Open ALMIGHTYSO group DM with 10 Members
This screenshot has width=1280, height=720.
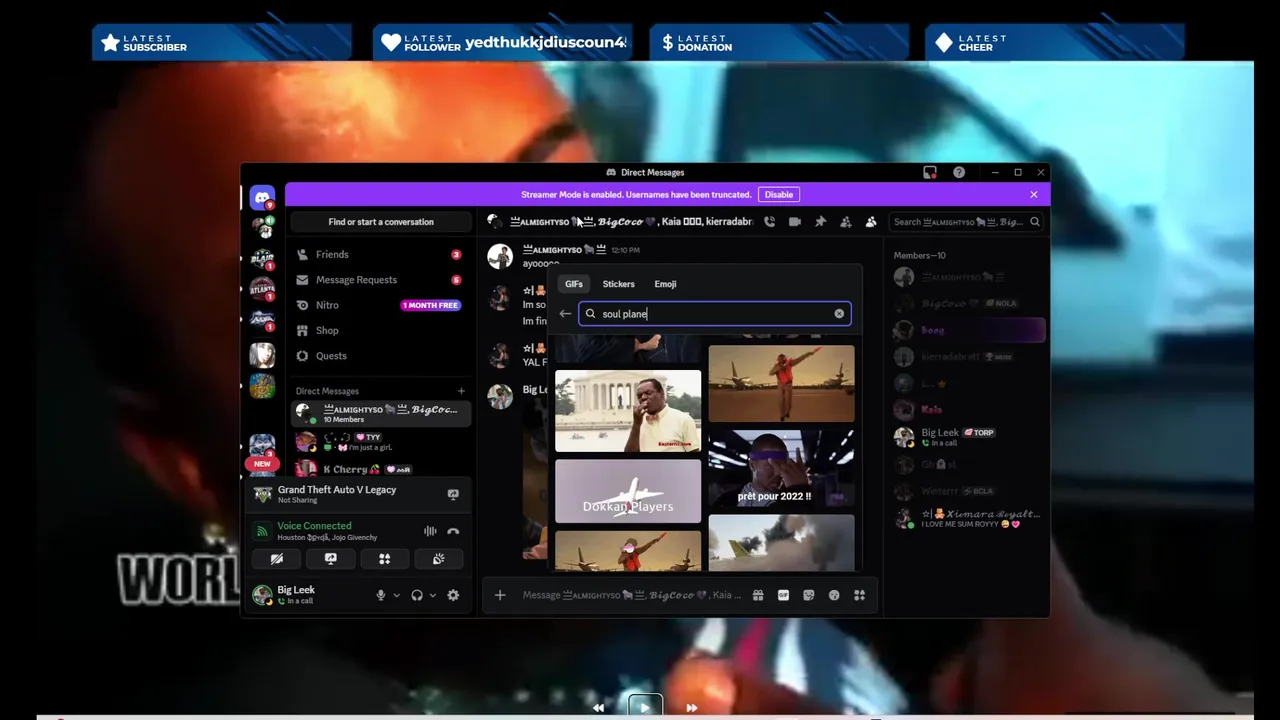click(x=380, y=414)
